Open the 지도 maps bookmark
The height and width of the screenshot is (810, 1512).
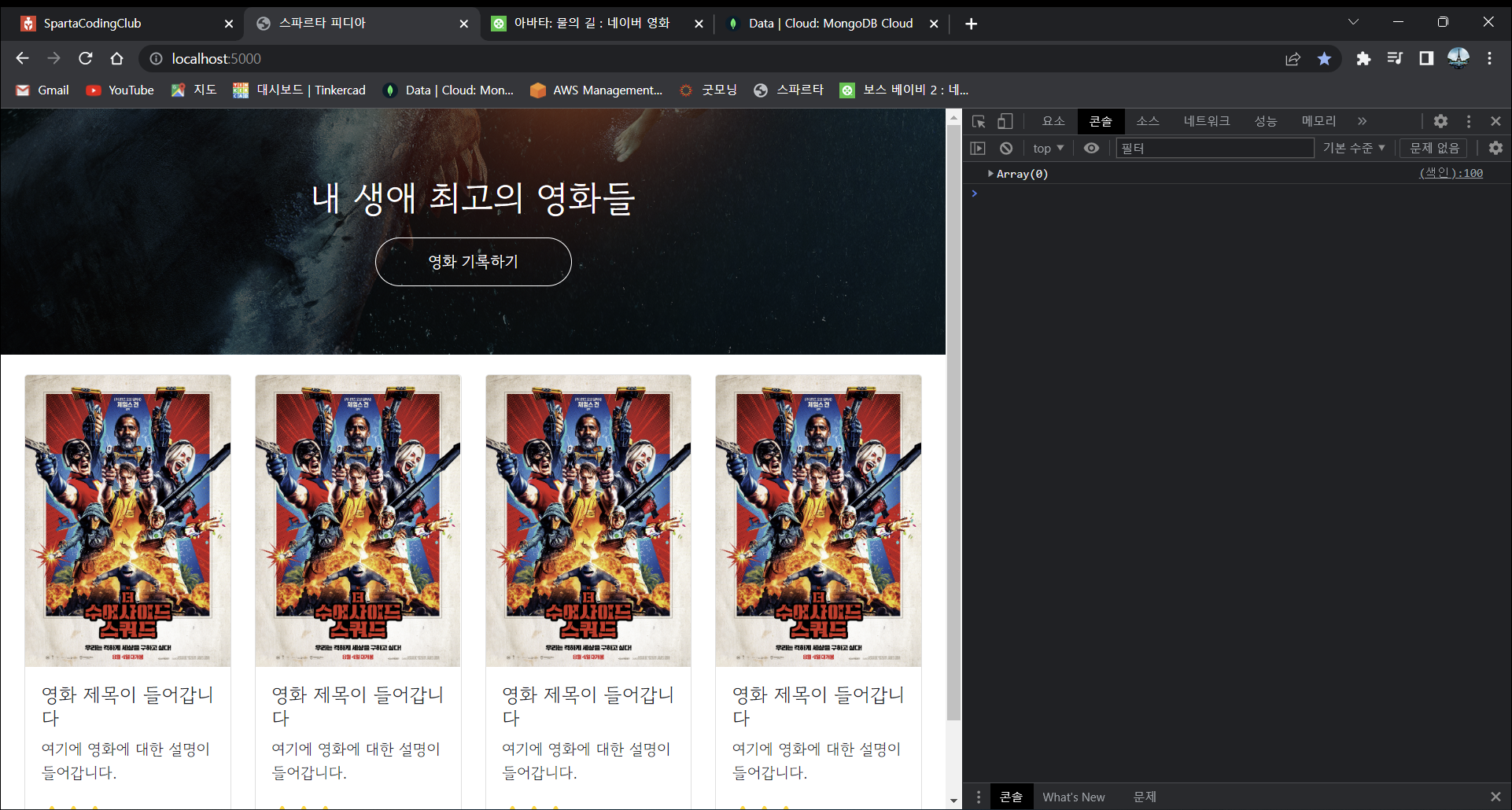[x=194, y=90]
